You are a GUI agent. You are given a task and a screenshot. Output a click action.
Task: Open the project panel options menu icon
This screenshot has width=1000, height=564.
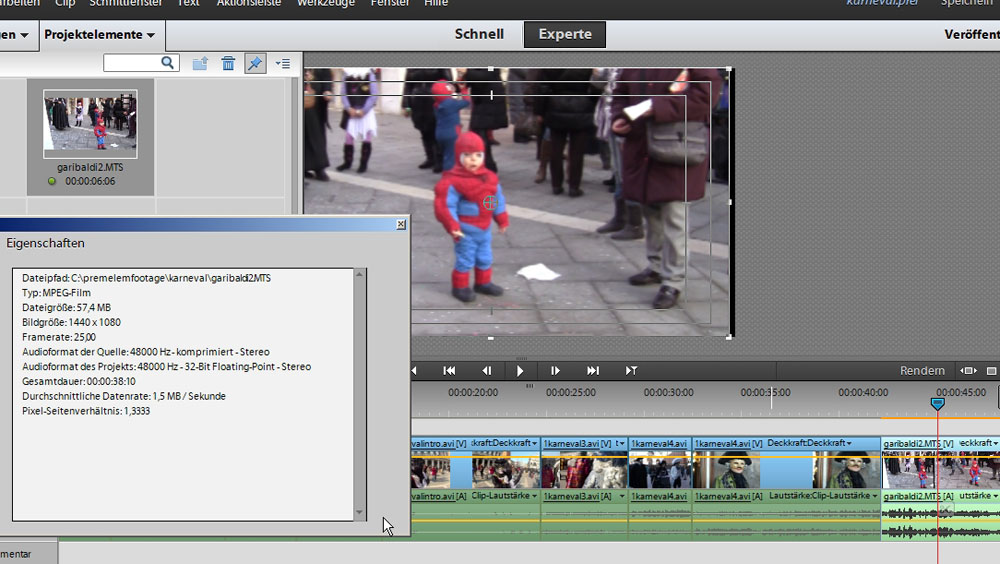pyautogui.click(x=283, y=63)
